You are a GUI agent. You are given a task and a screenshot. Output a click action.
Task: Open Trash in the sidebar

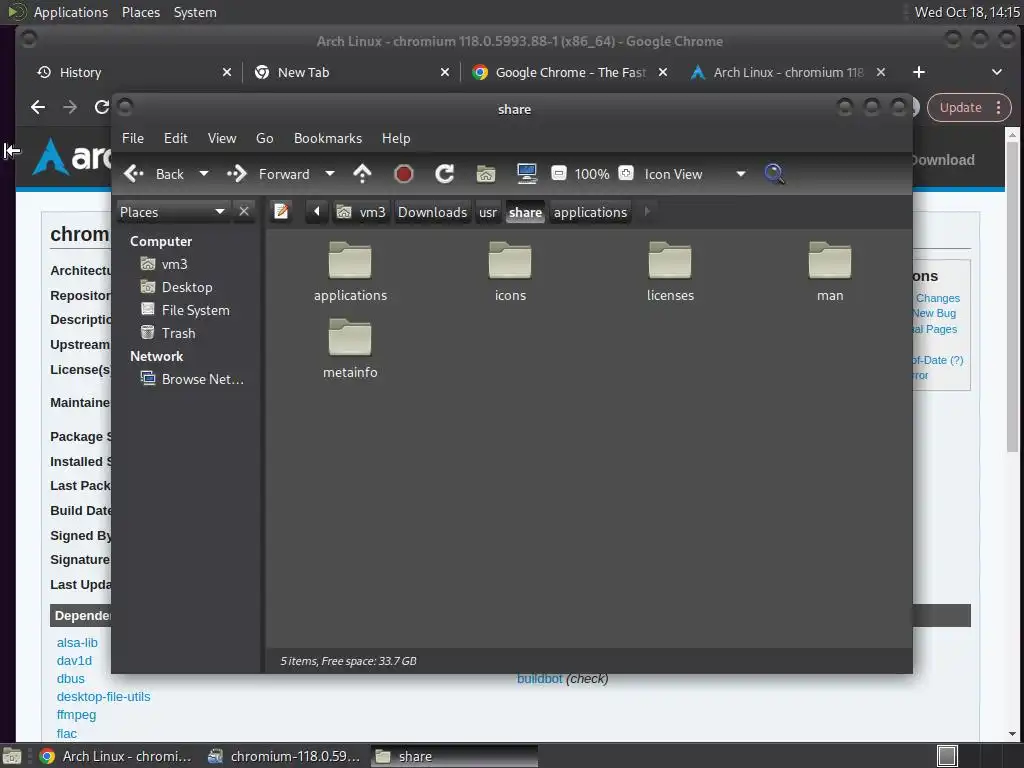(168, 333)
